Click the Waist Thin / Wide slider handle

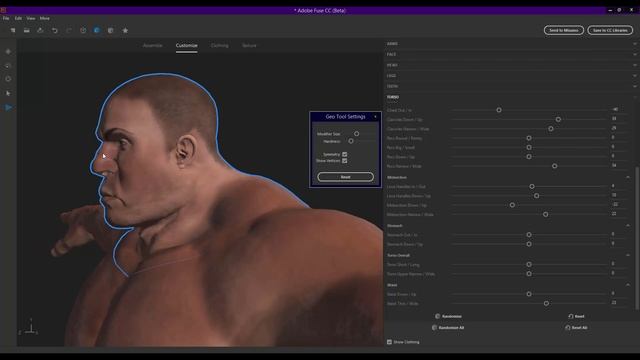[x=546, y=303]
